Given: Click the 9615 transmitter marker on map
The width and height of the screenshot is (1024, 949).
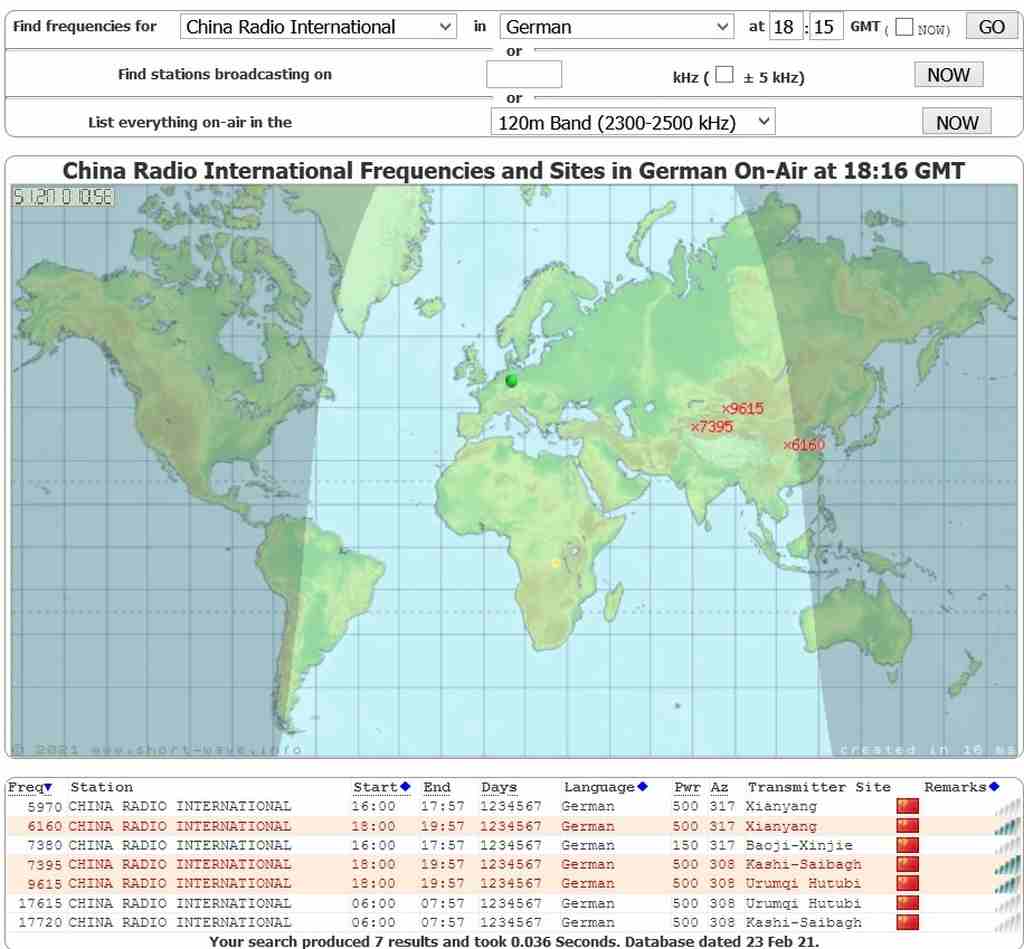Looking at the screenshot, I should click(743, 409).
